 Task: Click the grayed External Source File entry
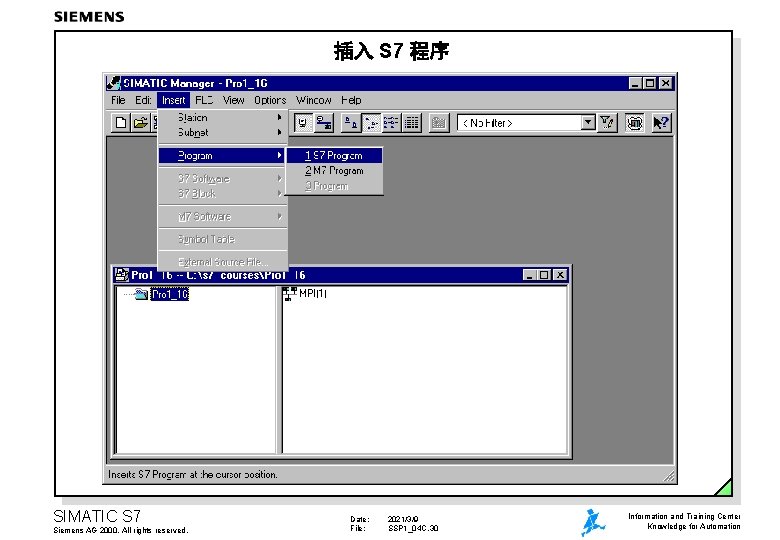223,262
